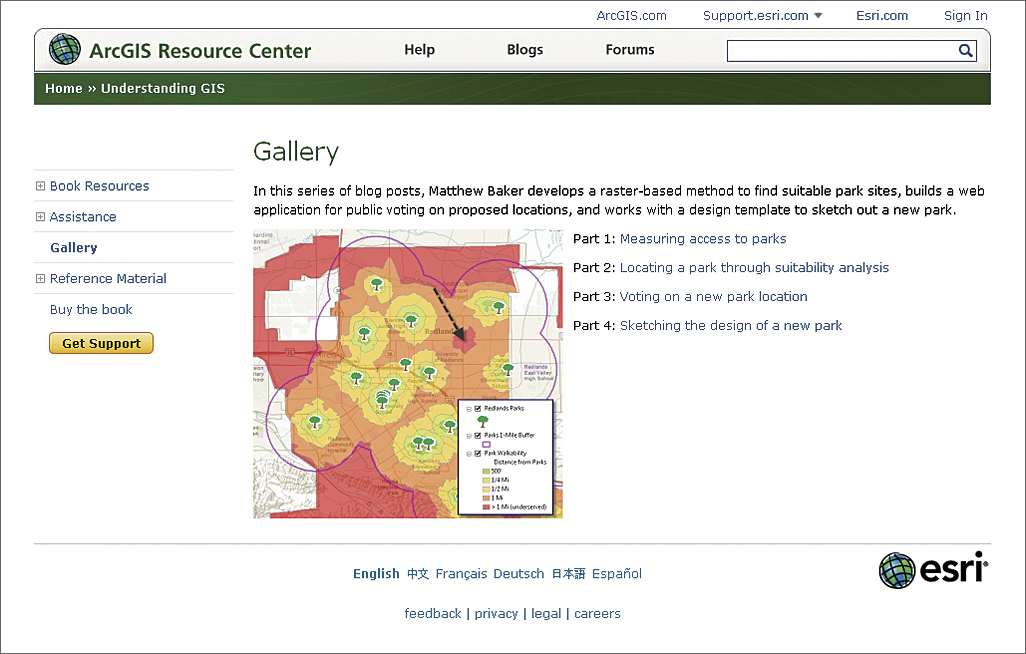Click the Buy the book link
Screen dimensions: 1026x654
[91, 309]
